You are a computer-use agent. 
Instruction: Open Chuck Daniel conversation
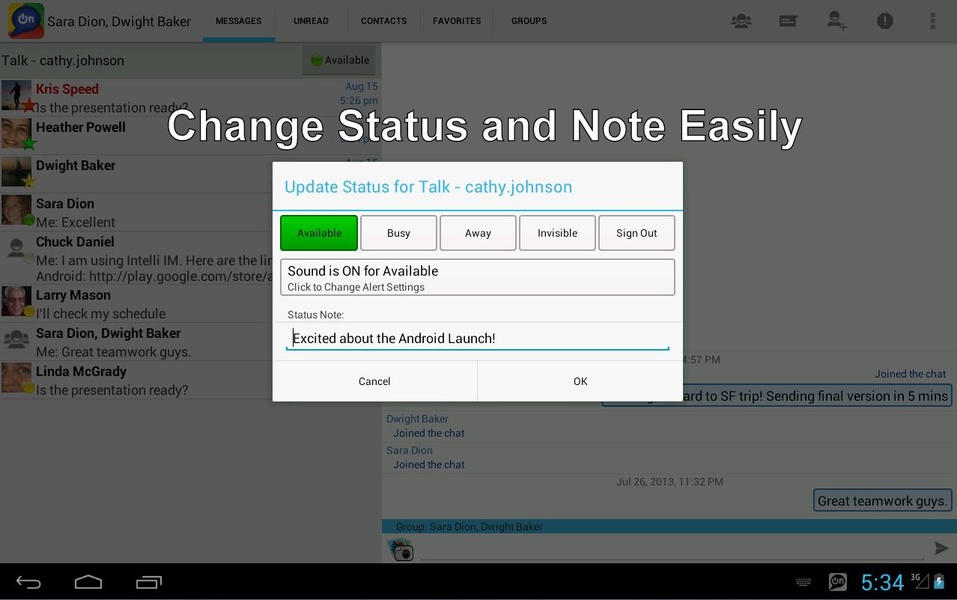[190, 259]
